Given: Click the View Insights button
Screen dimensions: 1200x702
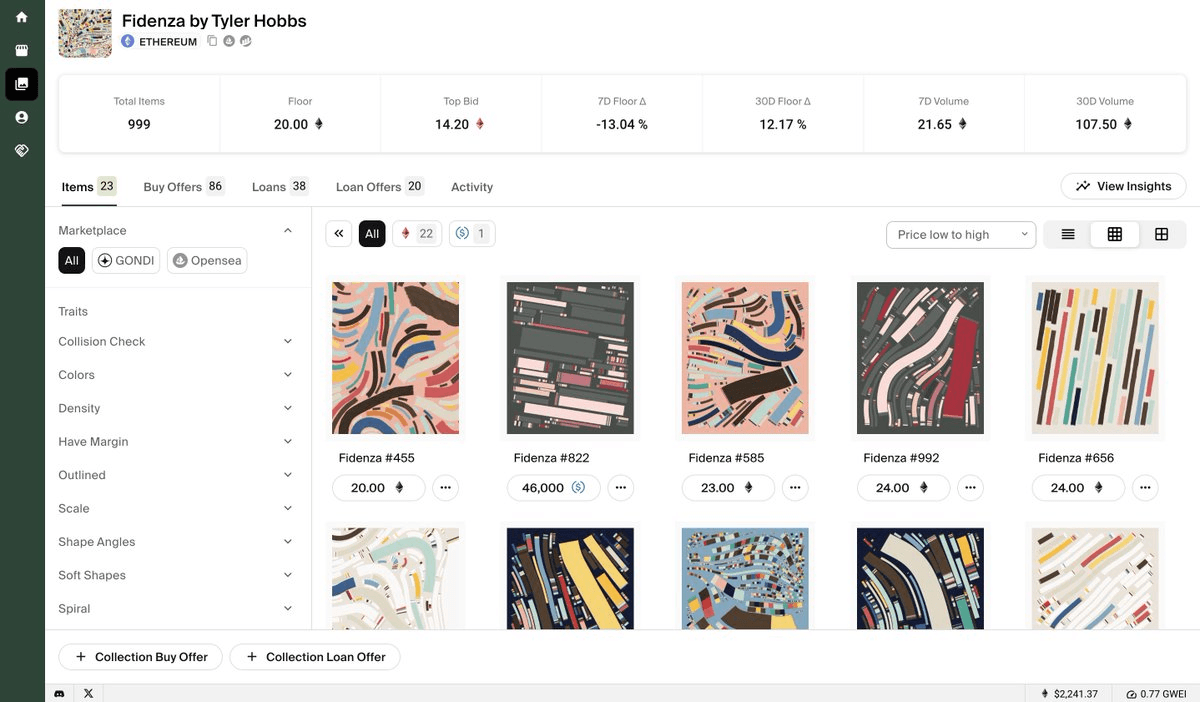Looking at the screenshot, I should 1123,186.
